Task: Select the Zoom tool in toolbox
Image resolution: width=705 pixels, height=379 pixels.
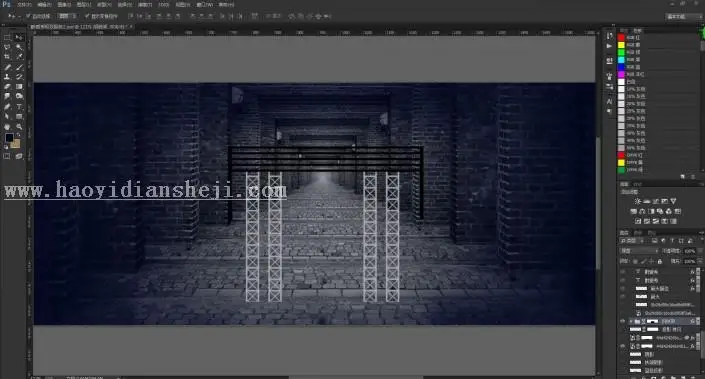Action: 19,126
